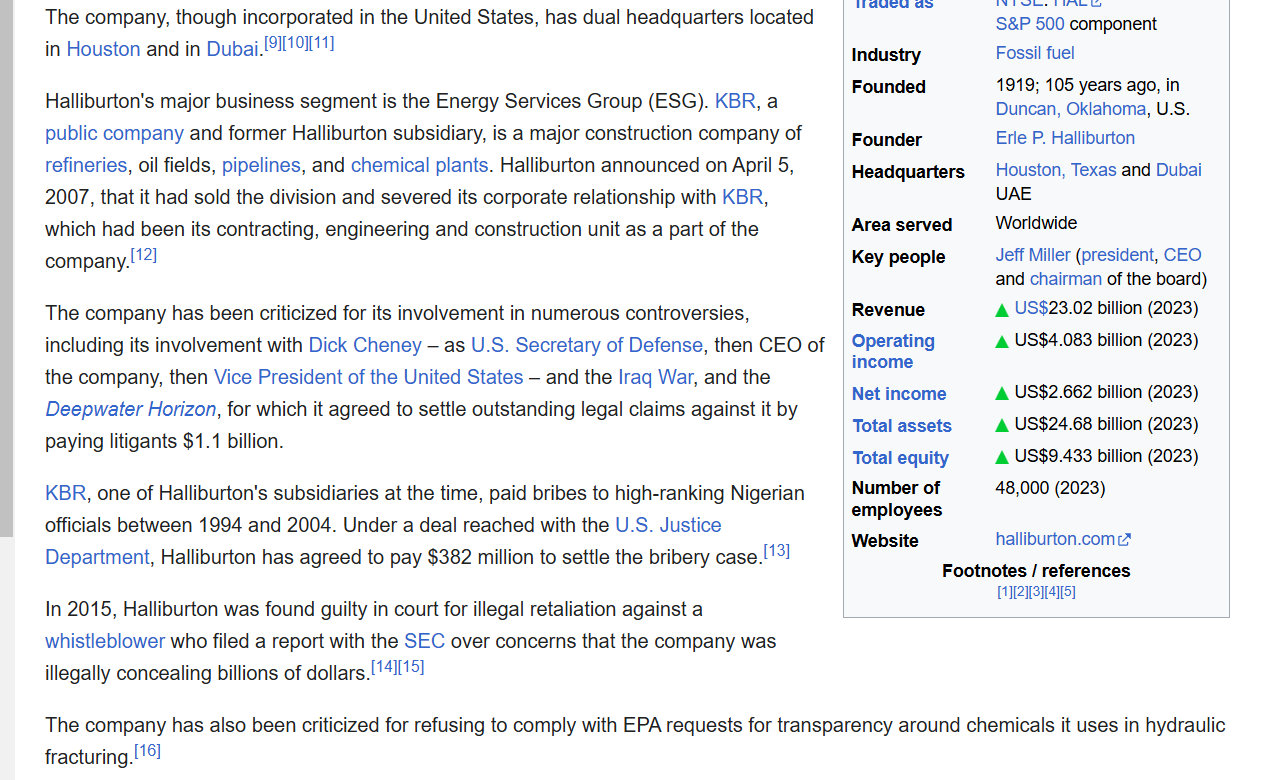Open Dubai link in infobox Headquarters row
The height and width of the screenshot is (780, 1262).
pos(1179,170)
